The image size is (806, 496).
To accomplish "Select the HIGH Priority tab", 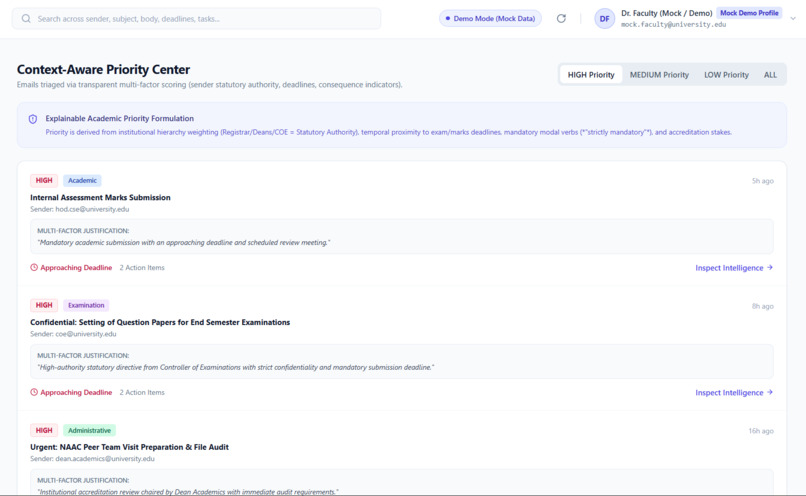I will (591, 75).
